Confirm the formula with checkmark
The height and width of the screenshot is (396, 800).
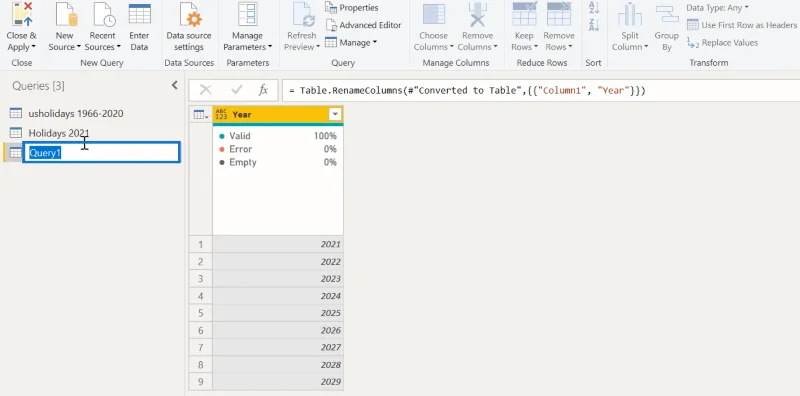coord(236,90)
